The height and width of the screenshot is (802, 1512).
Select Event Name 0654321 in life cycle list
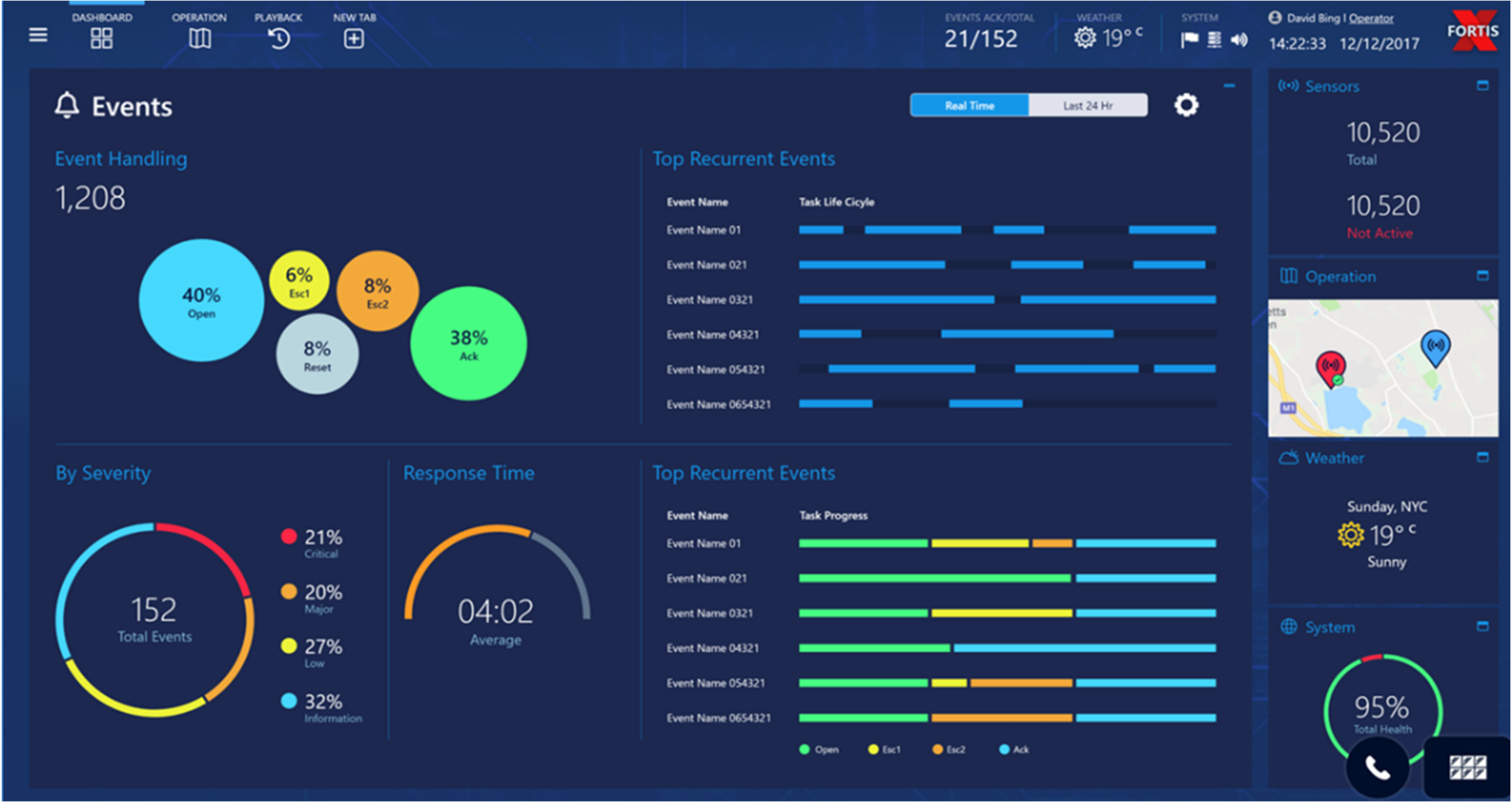tap(718, 405)
